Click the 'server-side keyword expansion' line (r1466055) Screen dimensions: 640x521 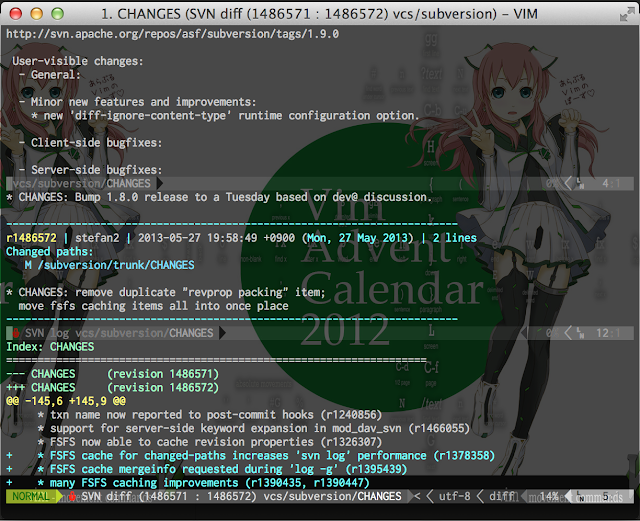tap(253, 428)
